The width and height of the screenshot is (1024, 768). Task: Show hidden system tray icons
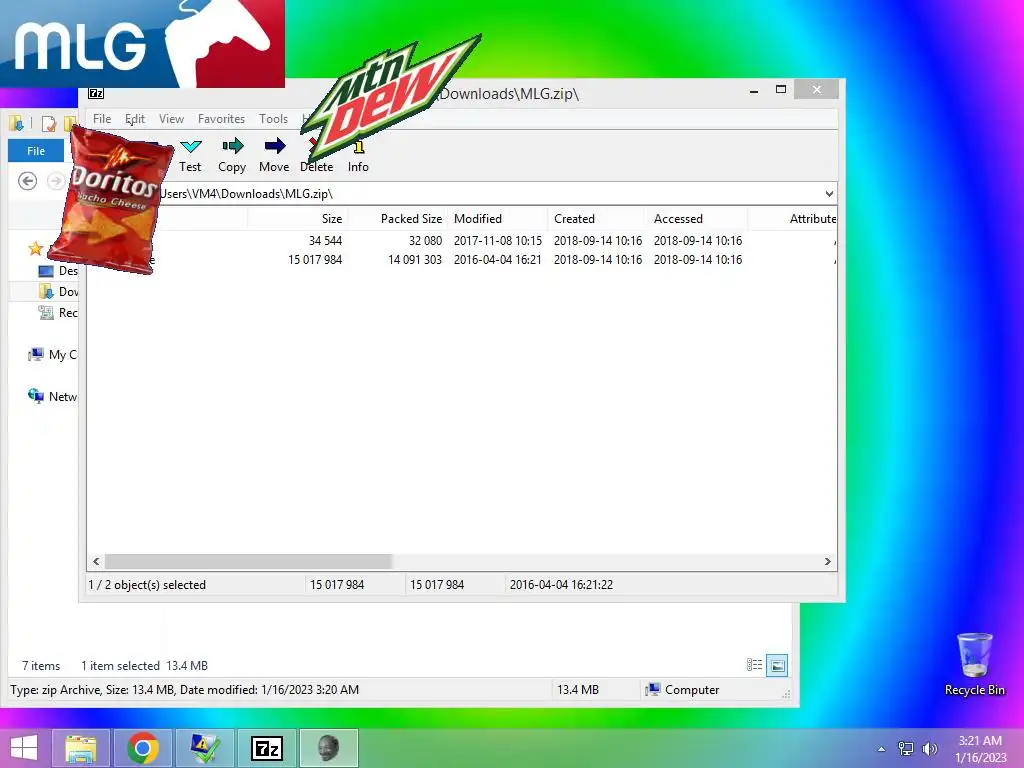point(882,749)
